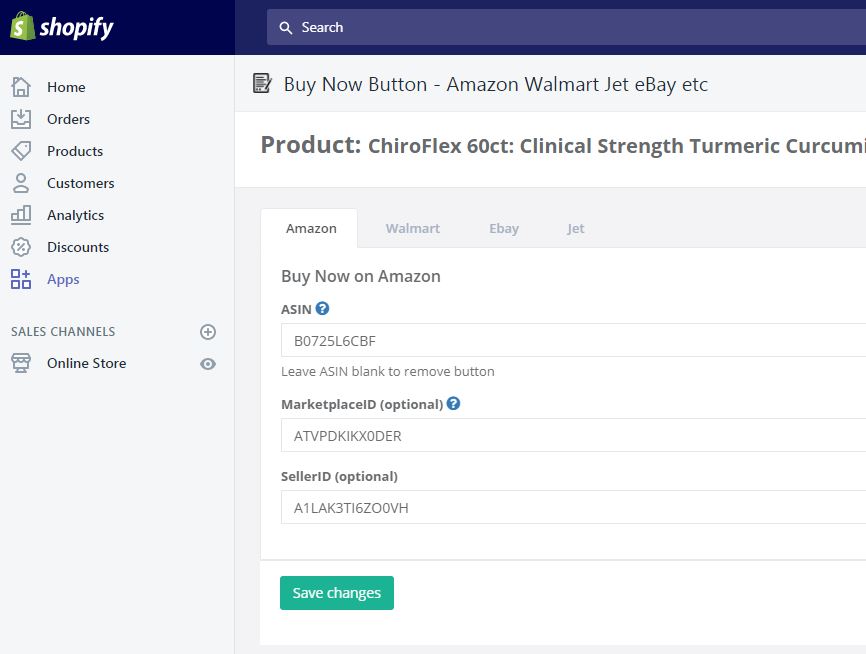The width and height of the screenshot is (866, 654).
Task: Open the Online Store sales channel
Action: (87, 363)
